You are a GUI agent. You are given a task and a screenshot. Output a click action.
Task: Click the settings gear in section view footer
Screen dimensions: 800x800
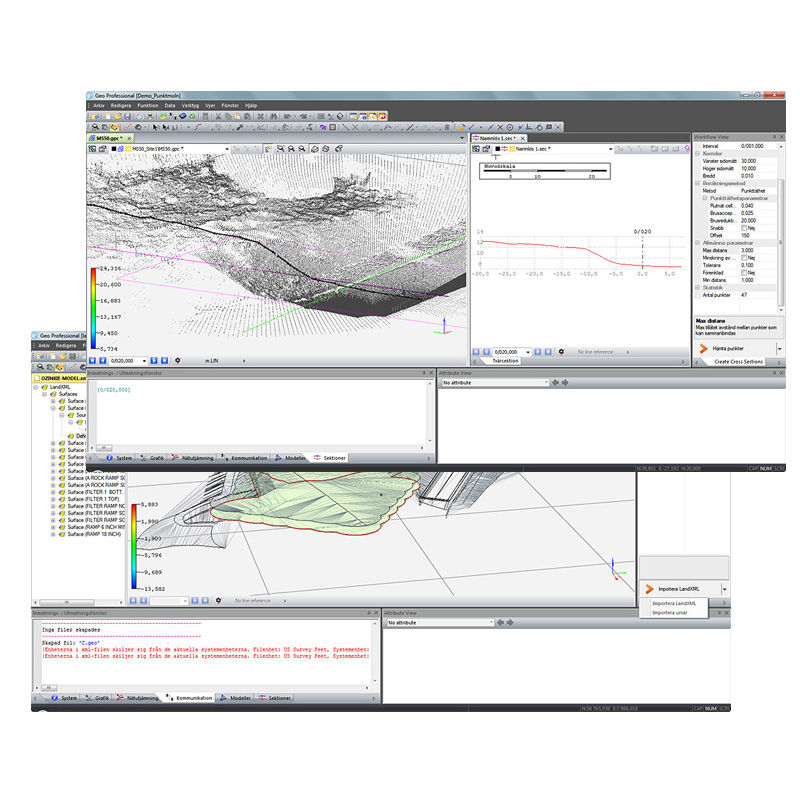coord(561,352)
